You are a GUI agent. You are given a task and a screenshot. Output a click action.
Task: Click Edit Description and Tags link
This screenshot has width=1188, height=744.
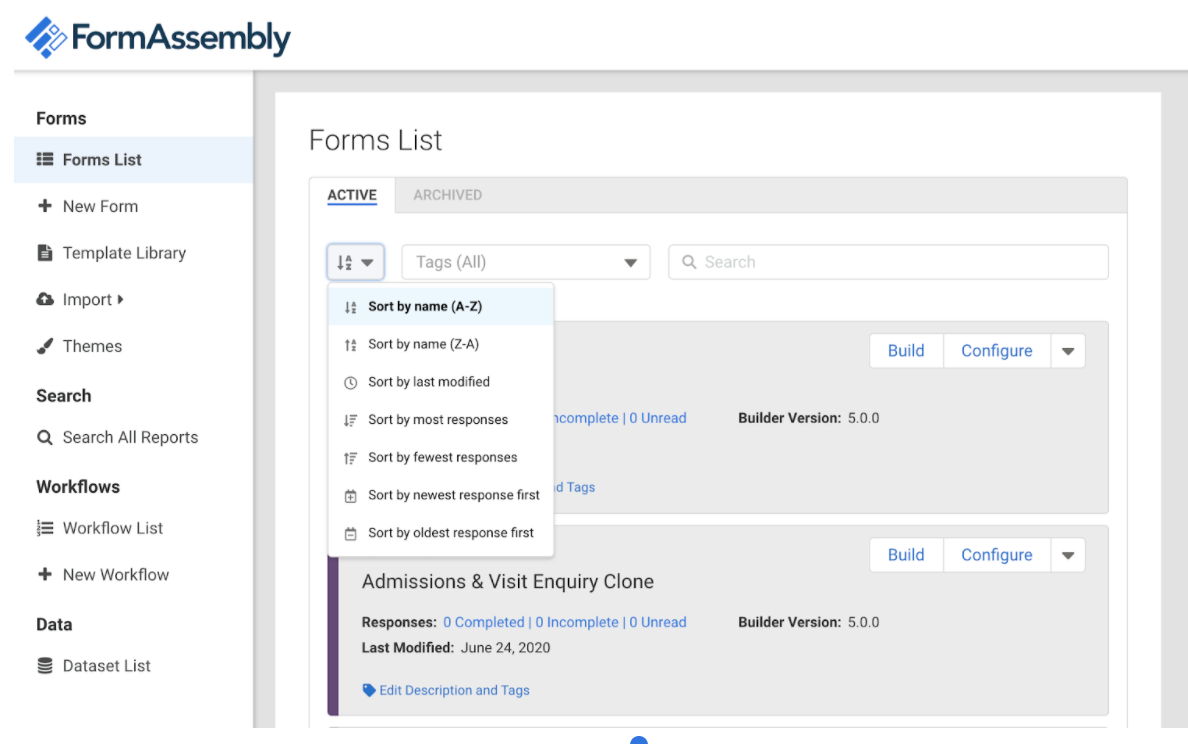point(454,690)
